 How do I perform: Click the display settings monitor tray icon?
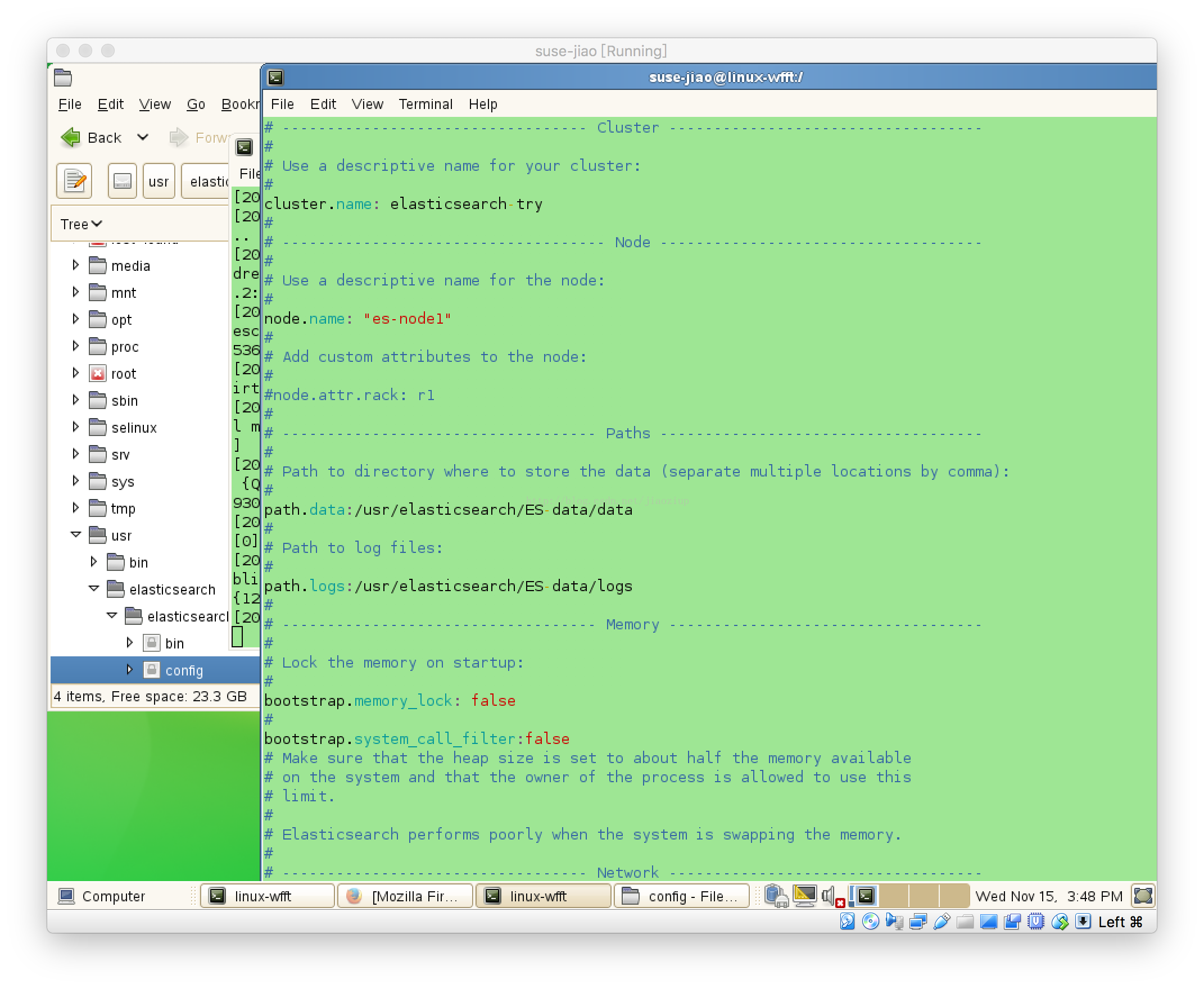(804, 896)
